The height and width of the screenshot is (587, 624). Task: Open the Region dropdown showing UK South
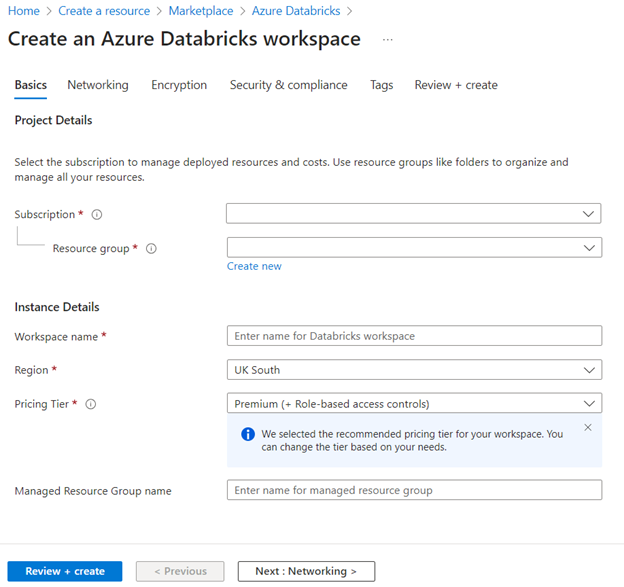(413, 370)
